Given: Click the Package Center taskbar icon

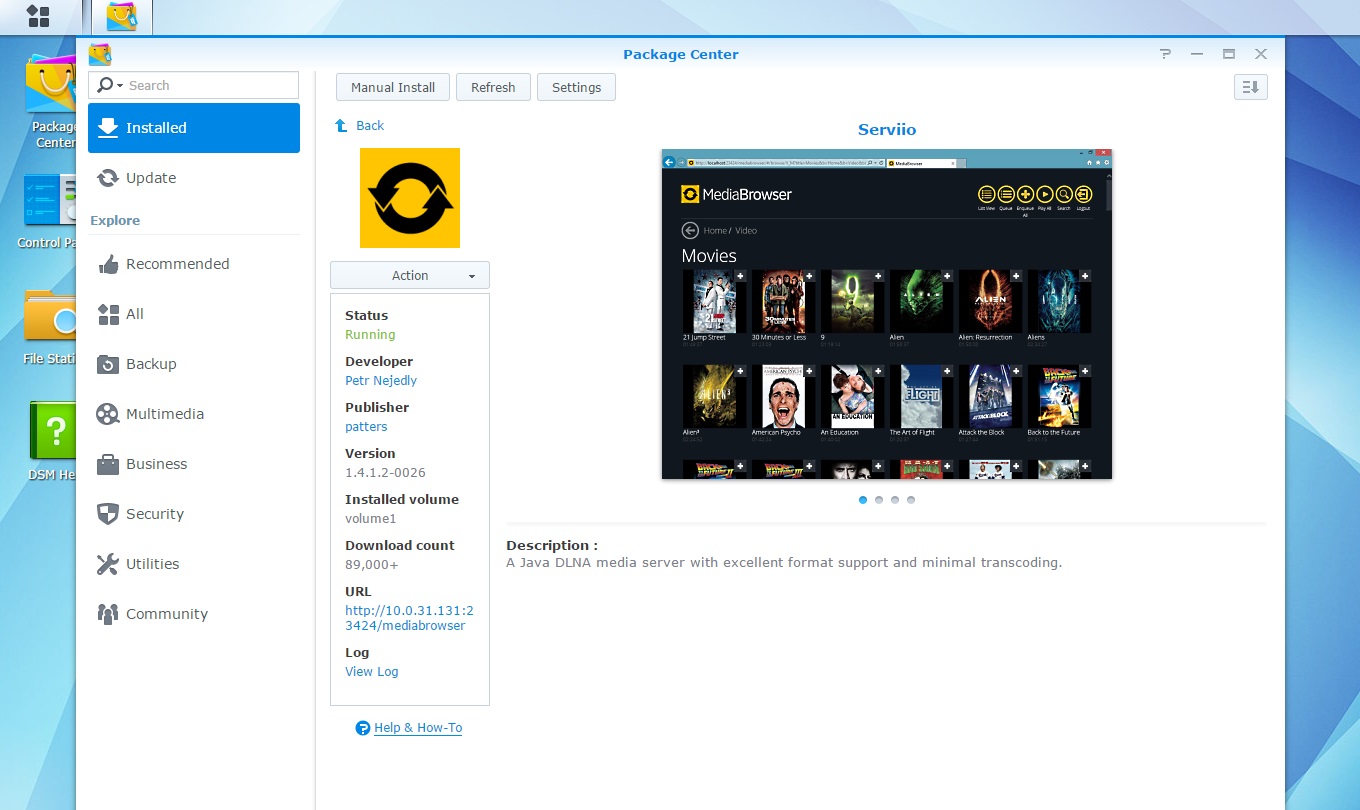Looking at the screenshot, I should coord(122,17).
